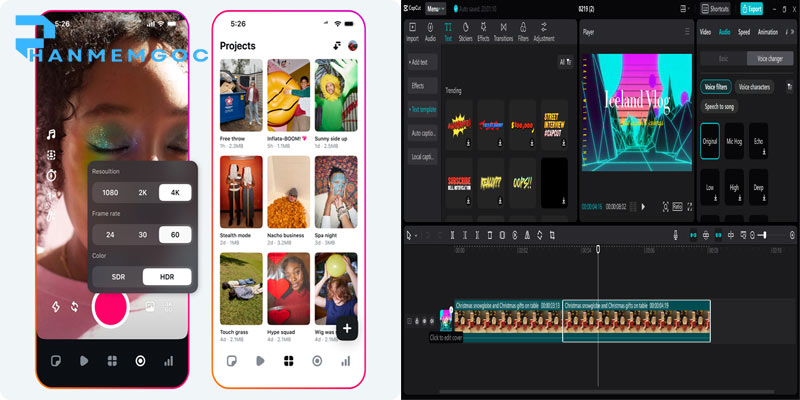Screen dimensions: 800x400
Task: Click the Add text button
Action: pos(422,62)
